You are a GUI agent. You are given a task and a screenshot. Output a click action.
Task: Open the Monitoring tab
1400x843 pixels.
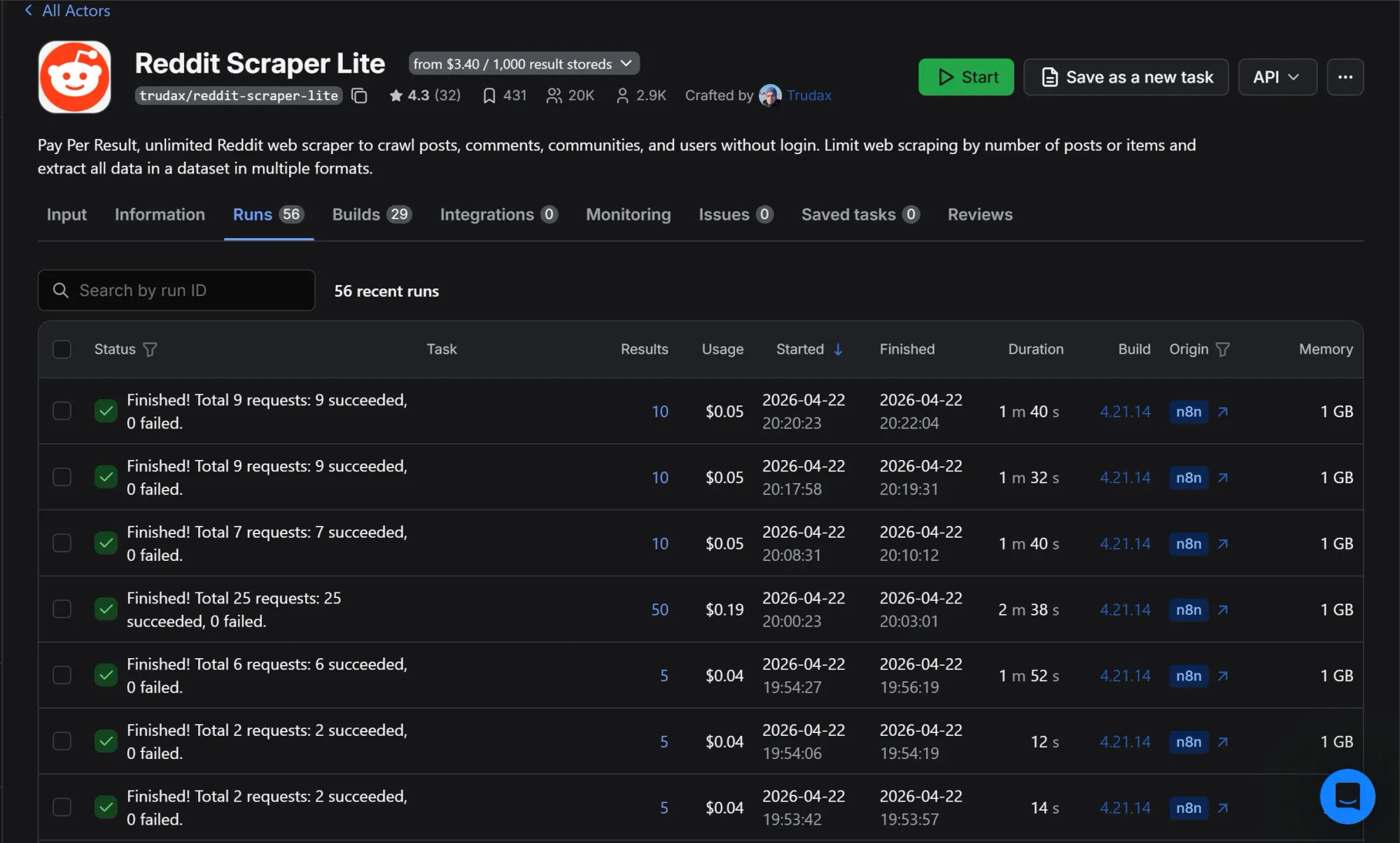(628, 214)
